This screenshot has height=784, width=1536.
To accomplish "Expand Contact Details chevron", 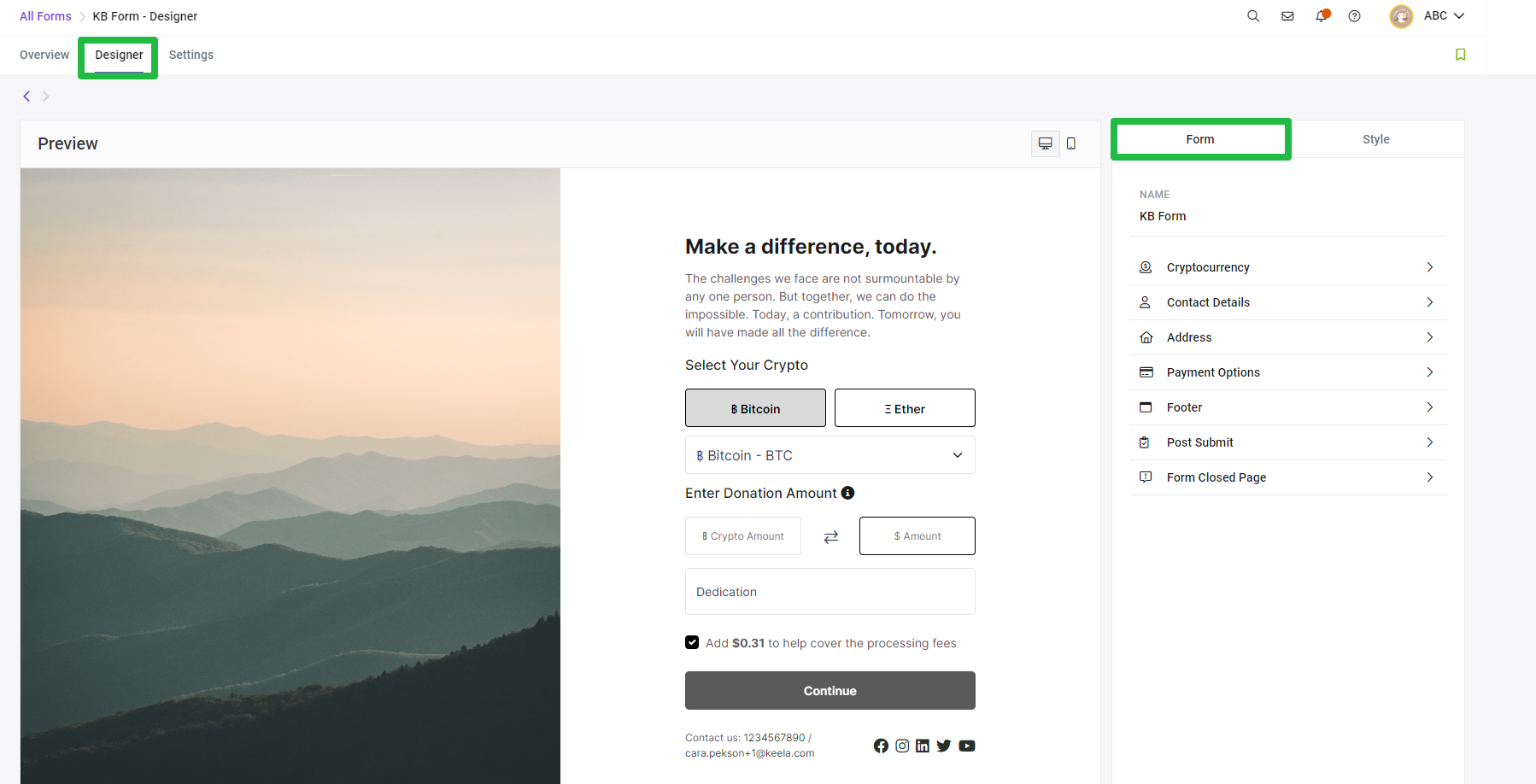I will point(1430,302).
